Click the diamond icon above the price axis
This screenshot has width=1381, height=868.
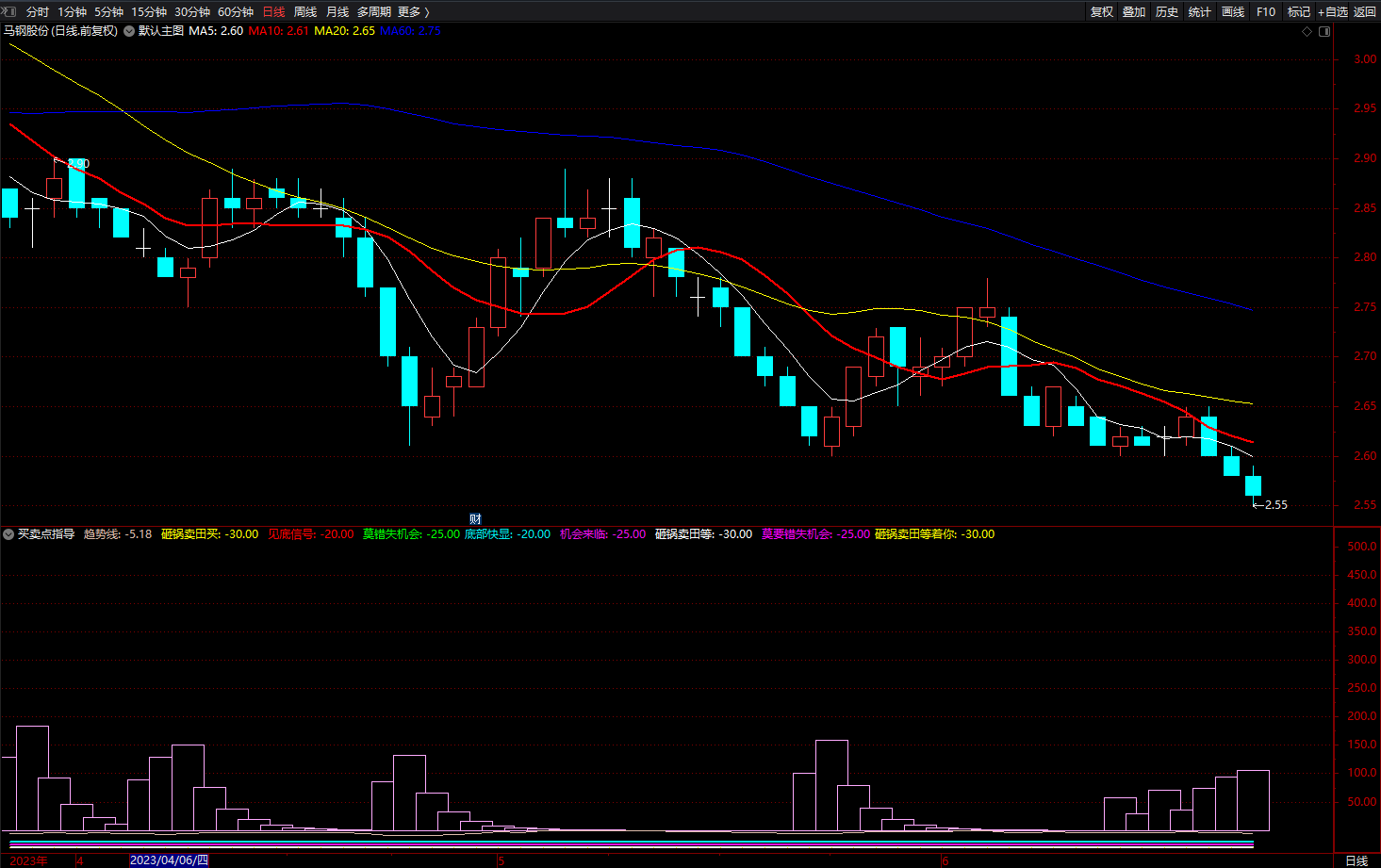pyautogui.click(x=1307, y=31)
